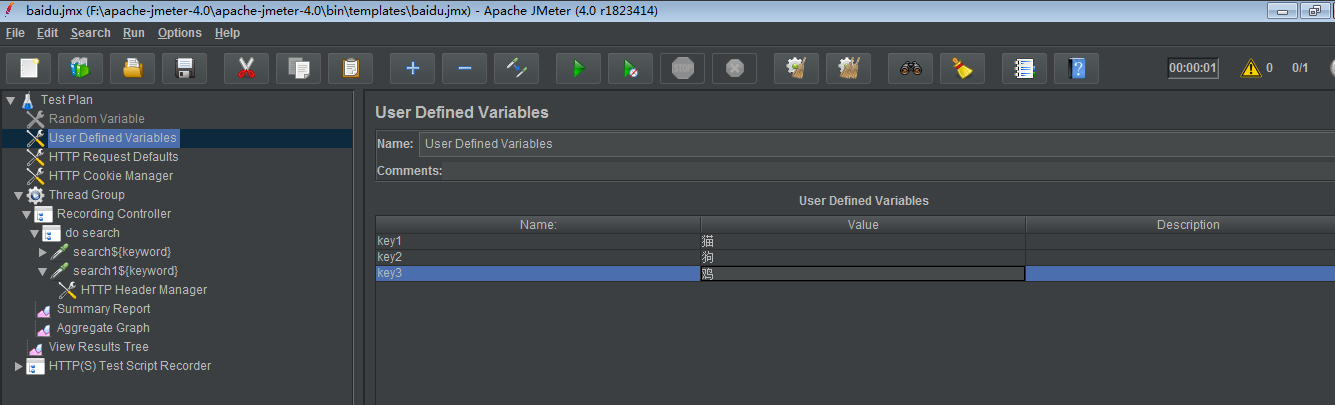Screen dimensions: 1335x405
Task: Select HTTP Header Manager tree item
Action: pos(144,290)
